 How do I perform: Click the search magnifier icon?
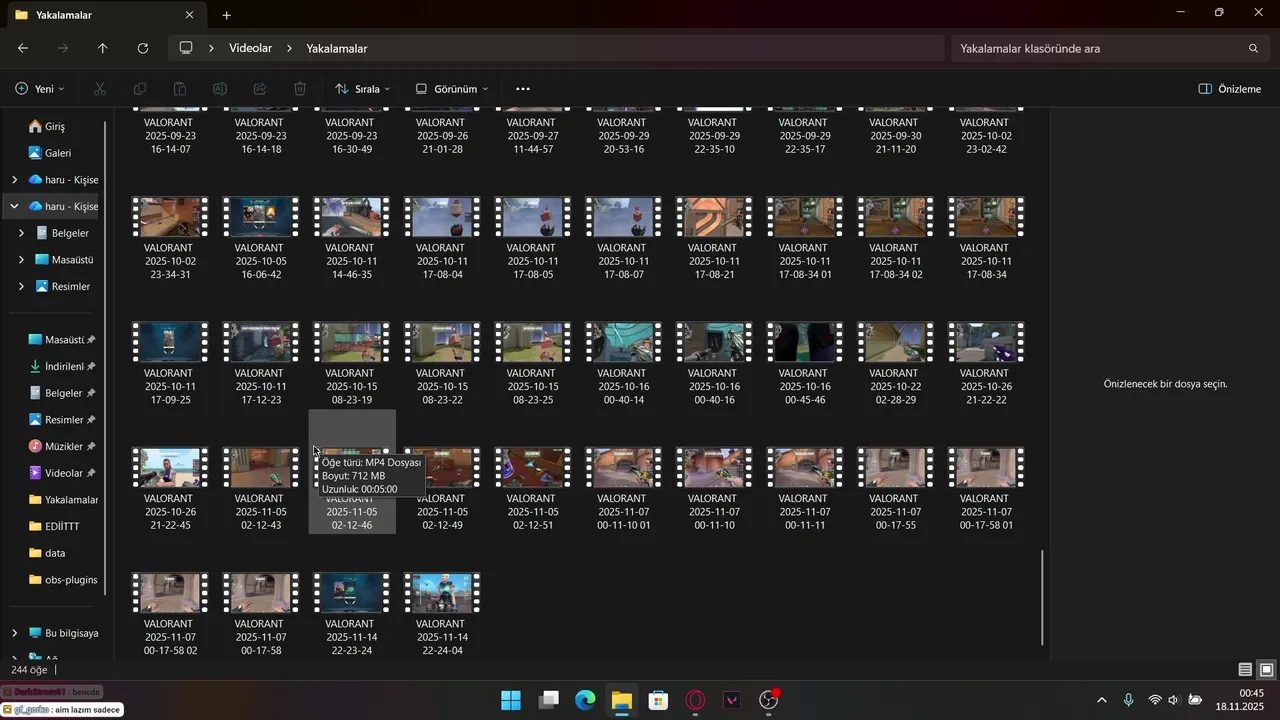pos(1253,48)
